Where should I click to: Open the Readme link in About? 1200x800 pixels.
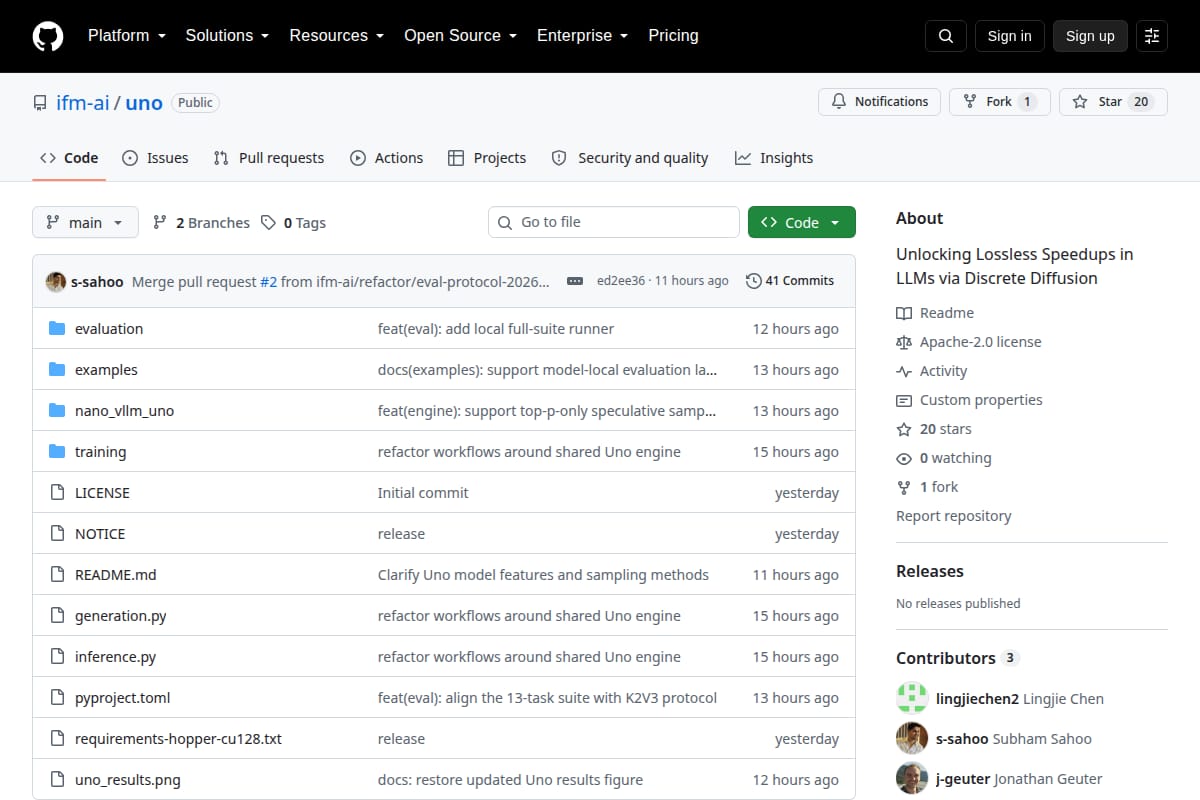[935, 313]
